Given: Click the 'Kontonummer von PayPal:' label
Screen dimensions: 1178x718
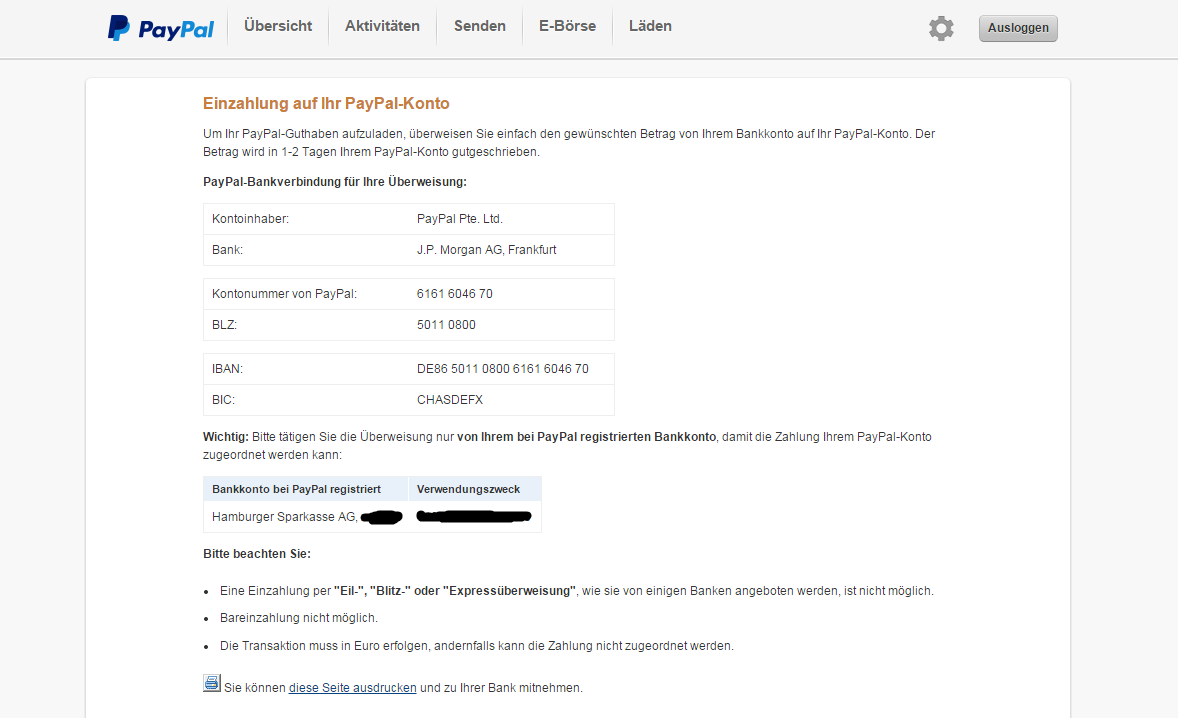Looking at the screenshot, I should coord(284,294).
